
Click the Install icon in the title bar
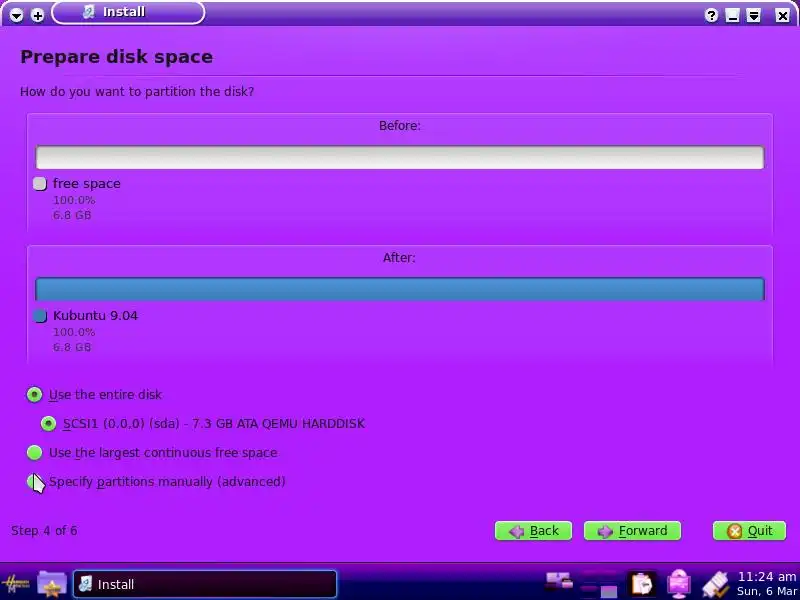(x=89, y=12)
